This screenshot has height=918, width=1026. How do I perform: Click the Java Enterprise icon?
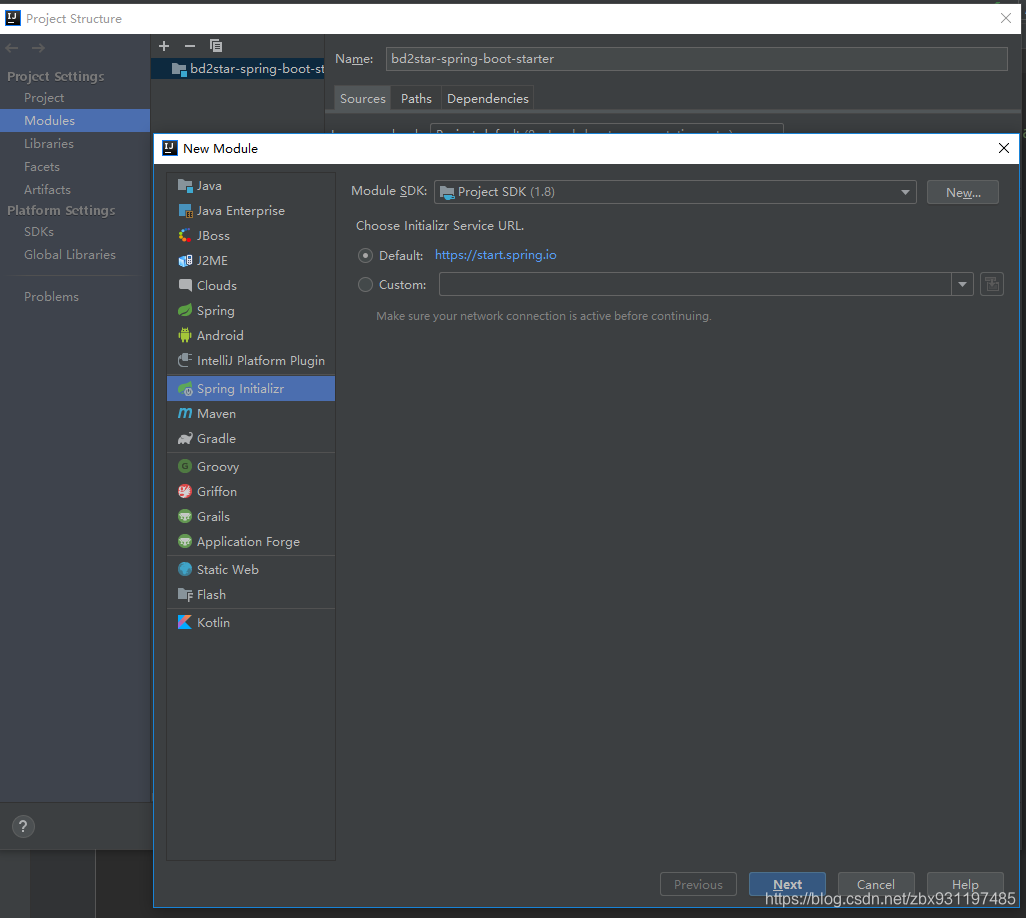[x=185, y=211]
